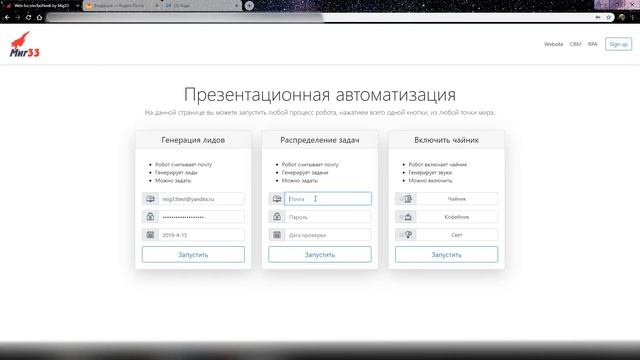
Task: Open a new browser tab
Action: pos(249,6)
